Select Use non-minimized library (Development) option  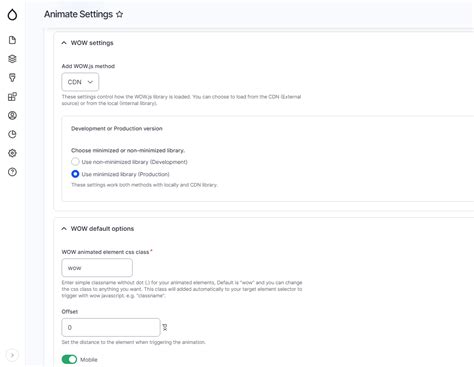pos(75,162)
